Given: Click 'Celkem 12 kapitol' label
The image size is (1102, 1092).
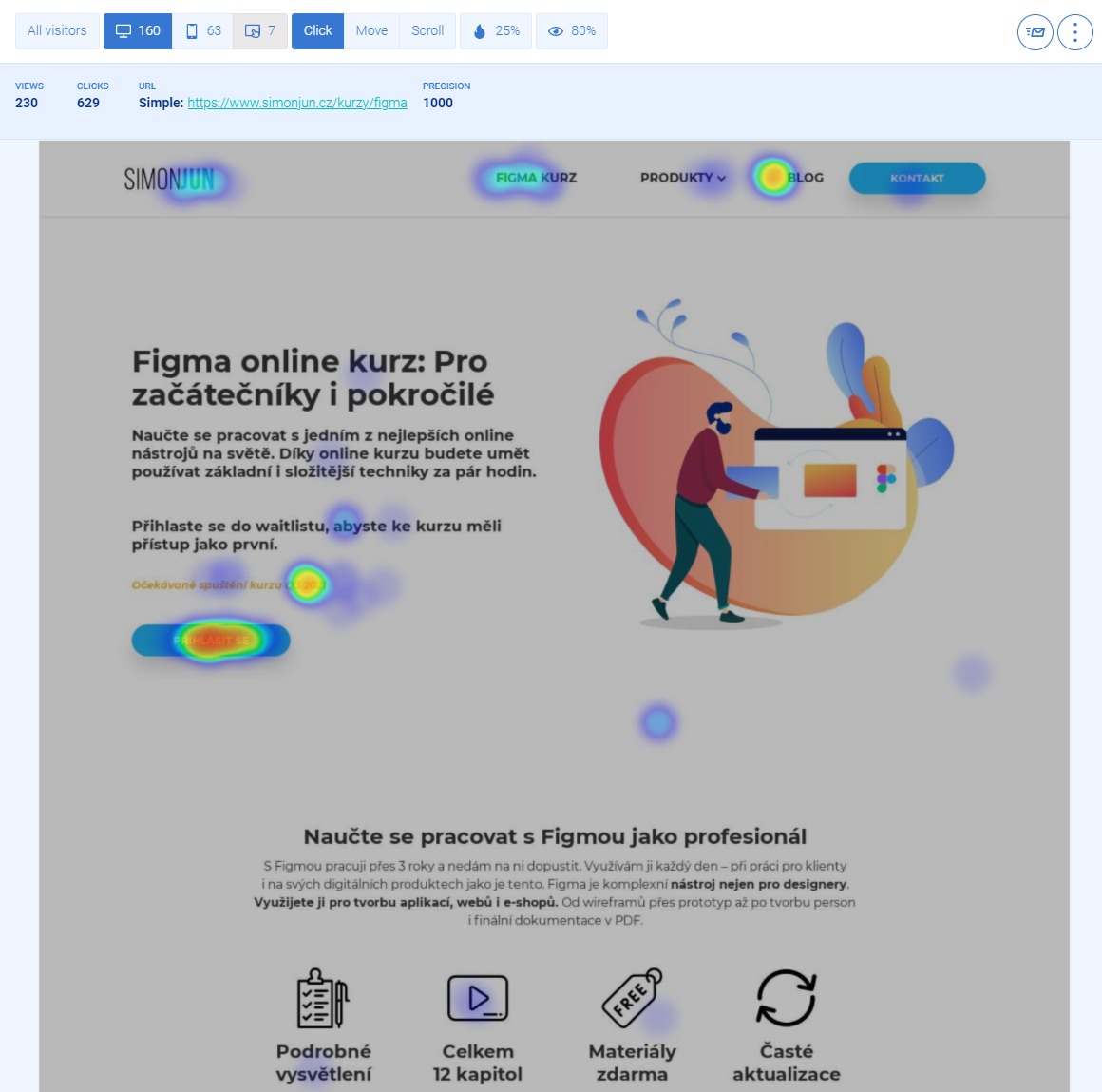Looking at the screenshot, I should point(478,1063).
